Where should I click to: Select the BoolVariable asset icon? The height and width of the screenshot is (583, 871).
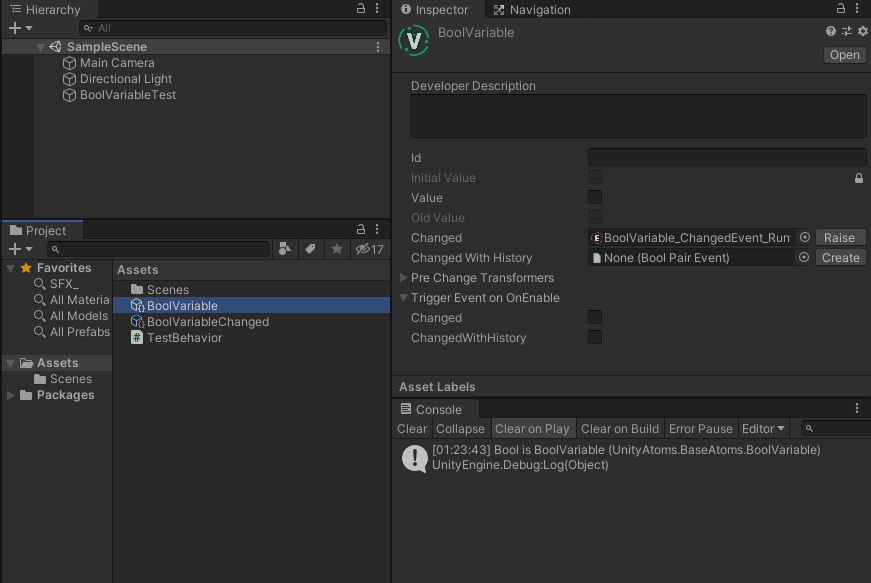click(x=137, y=305)
